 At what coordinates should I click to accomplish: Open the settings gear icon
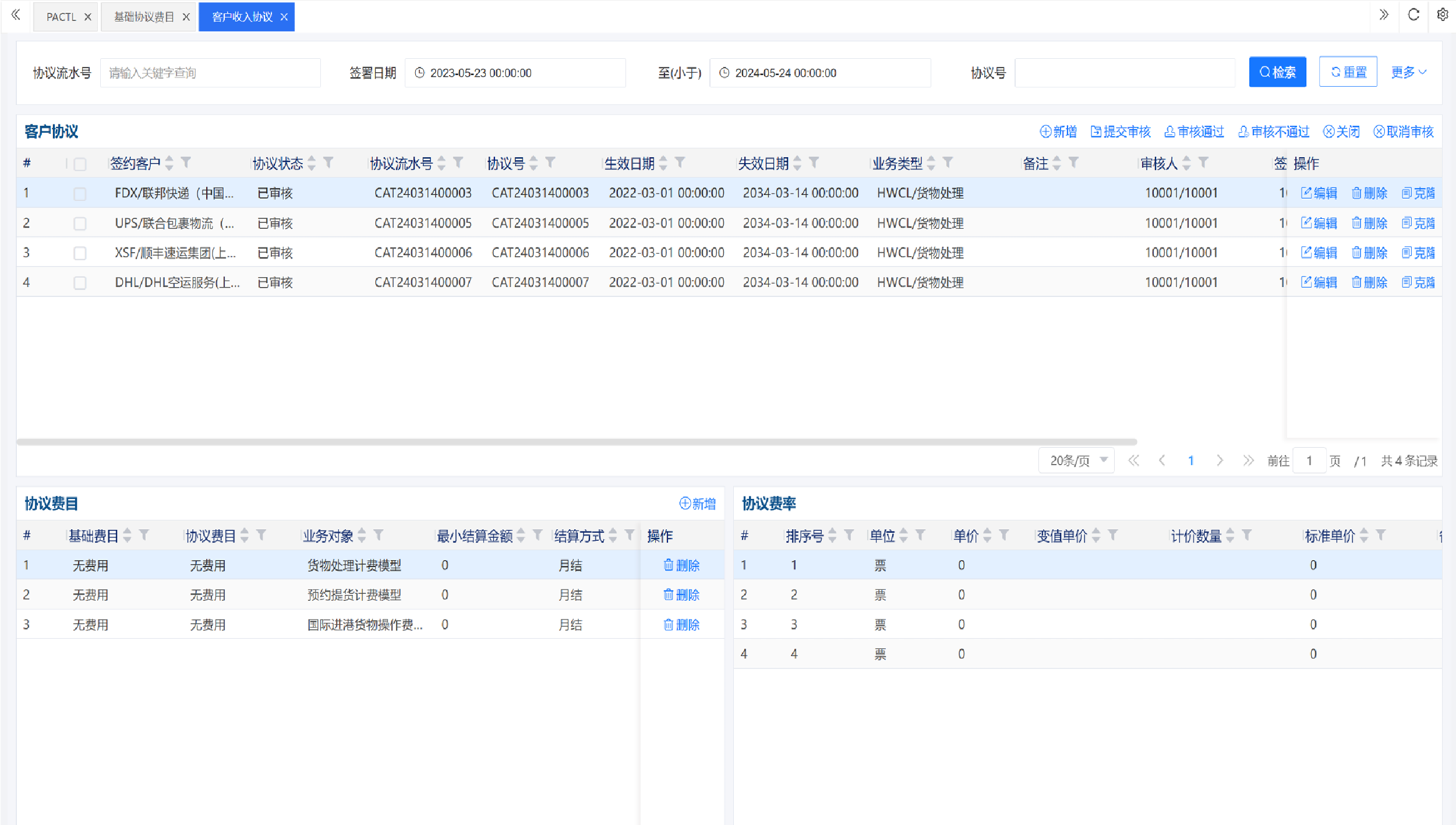tap(1443, 15)
